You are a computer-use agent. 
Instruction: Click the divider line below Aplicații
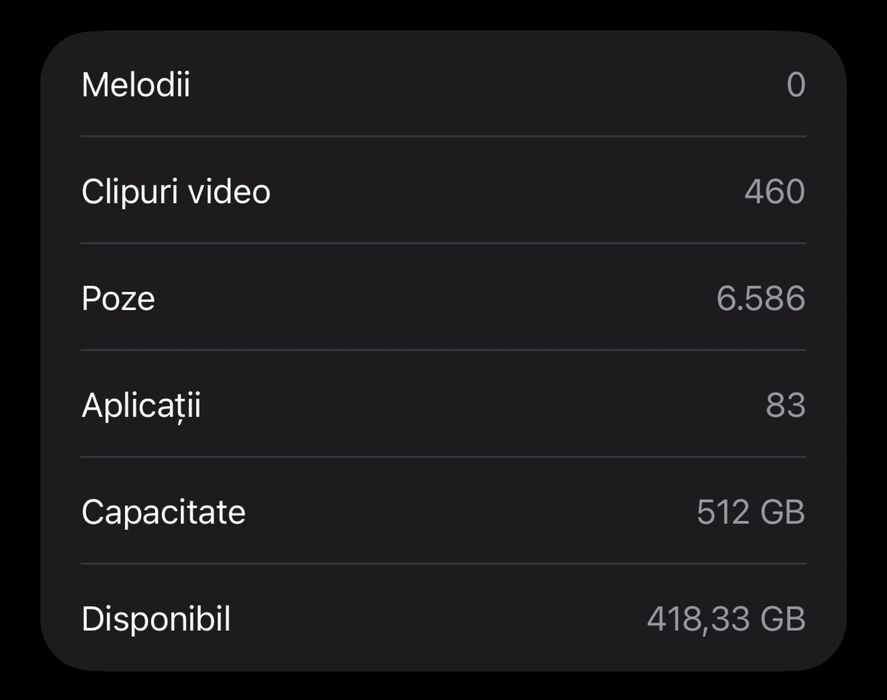[443, 457]
